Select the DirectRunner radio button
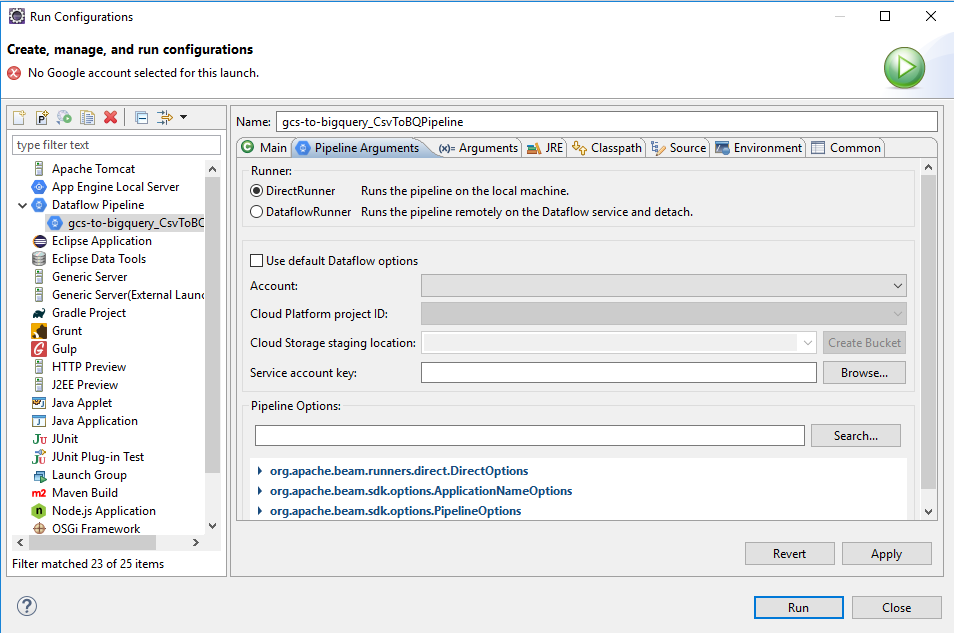The image size is (954, 633). click(257, 191)
